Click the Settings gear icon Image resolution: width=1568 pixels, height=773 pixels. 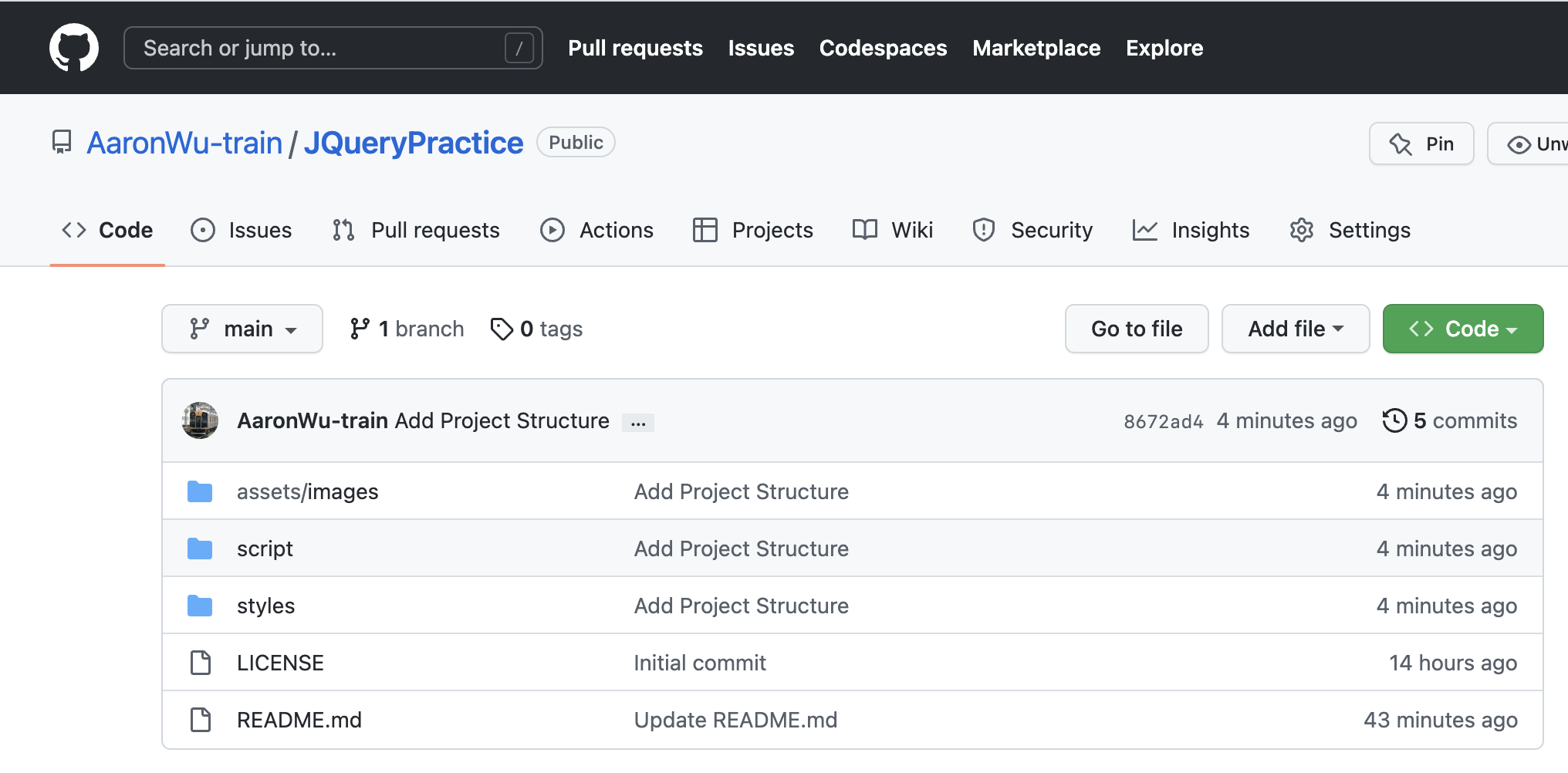tap(1302, 230)
